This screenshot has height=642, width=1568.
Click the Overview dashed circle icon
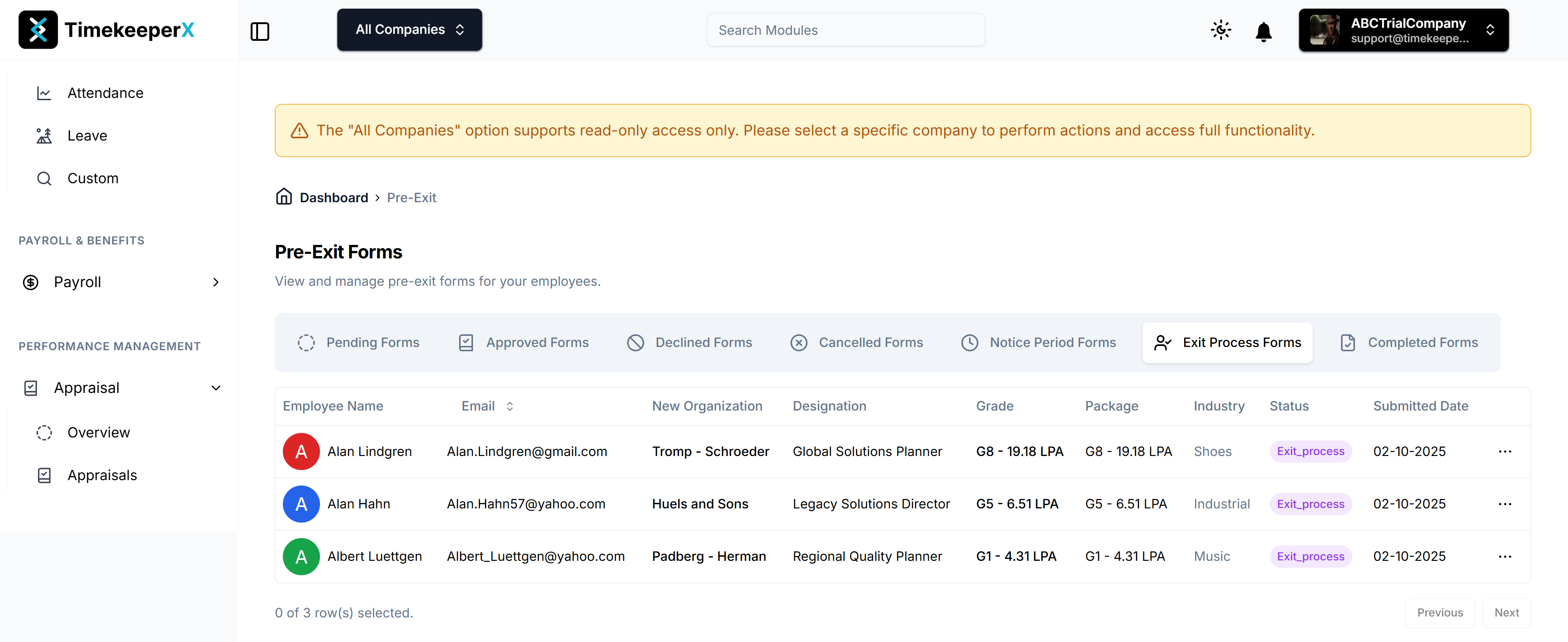(44, 433)
